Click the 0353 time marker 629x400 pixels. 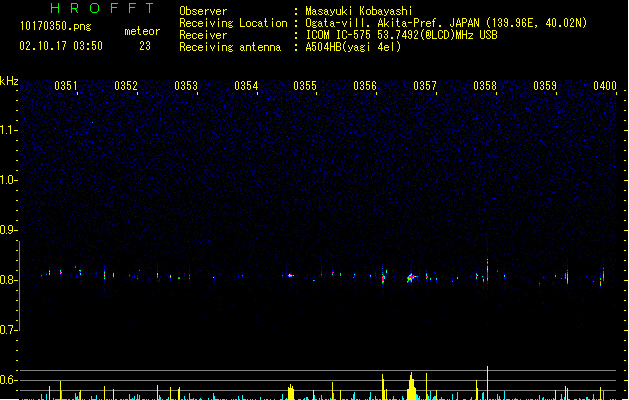click(186, 86)
